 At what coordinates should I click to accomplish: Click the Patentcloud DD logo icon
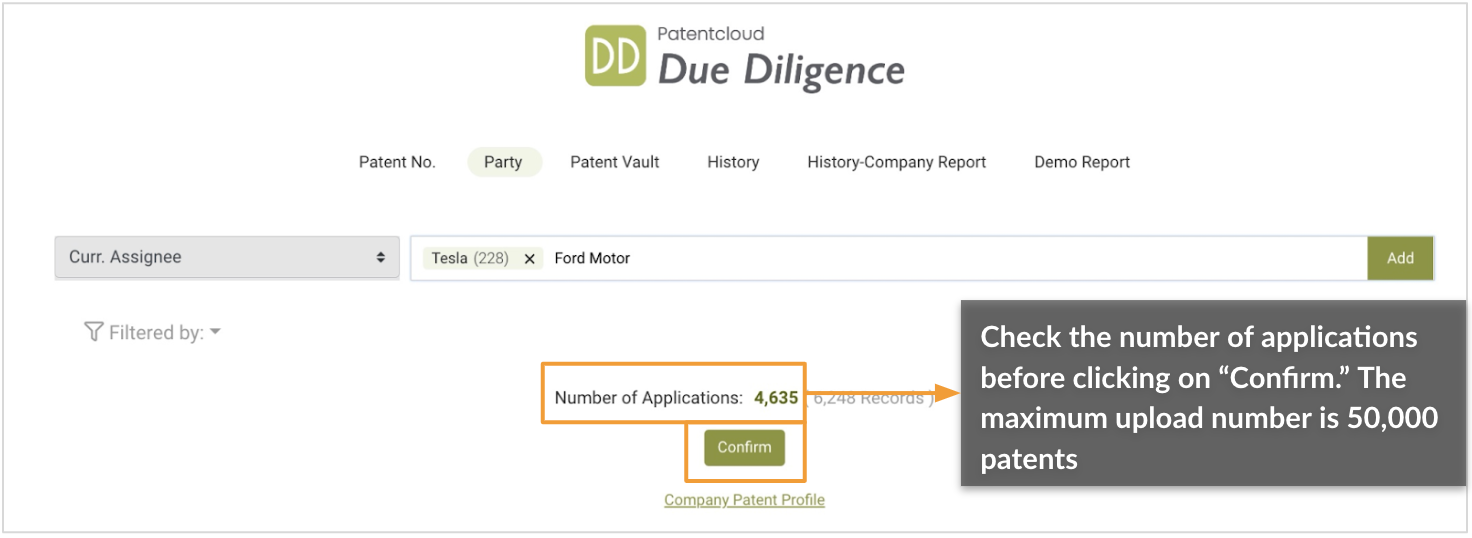tap(615, 56)
